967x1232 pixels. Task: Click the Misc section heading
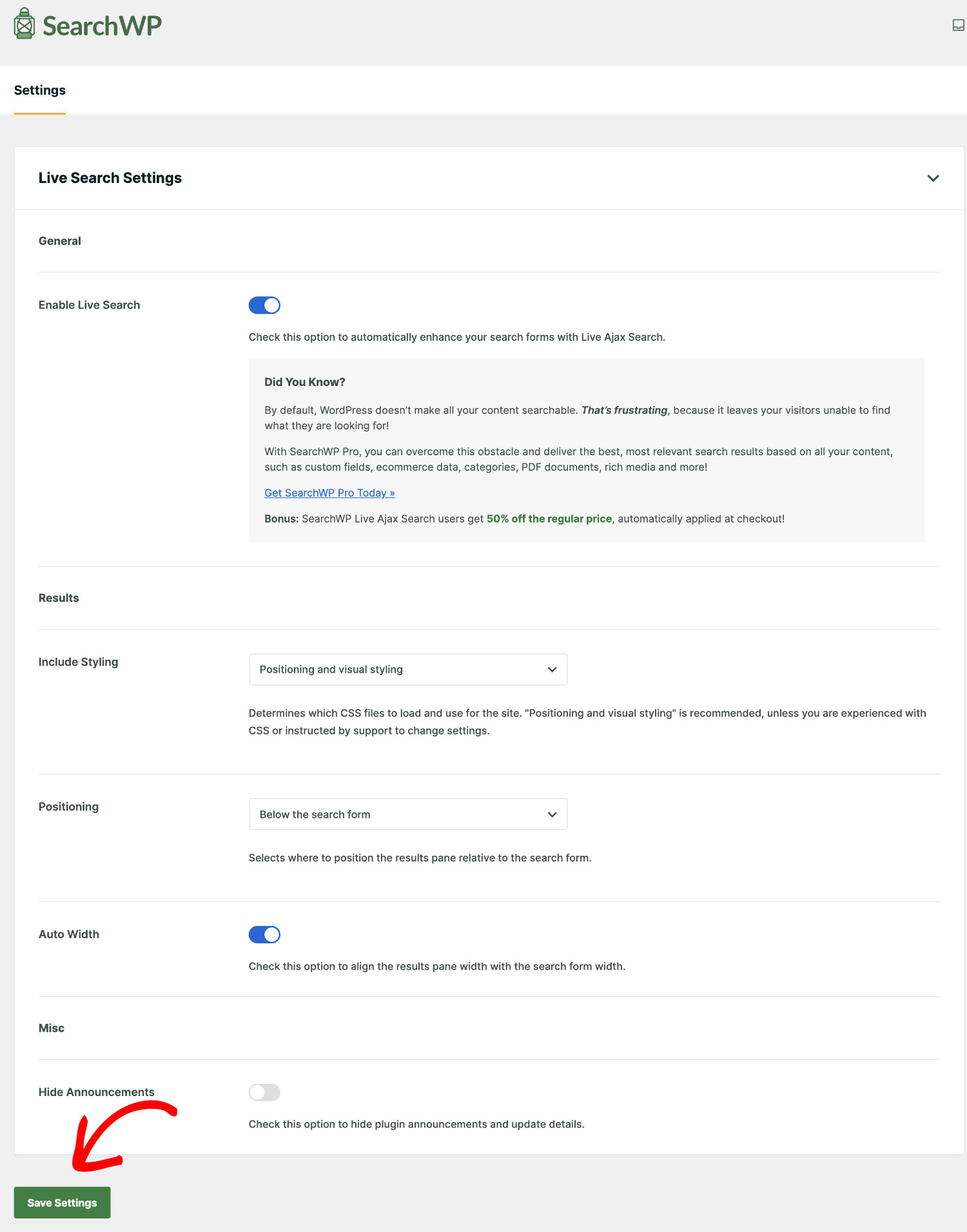pyautogui.click(x=52, y=1028)
